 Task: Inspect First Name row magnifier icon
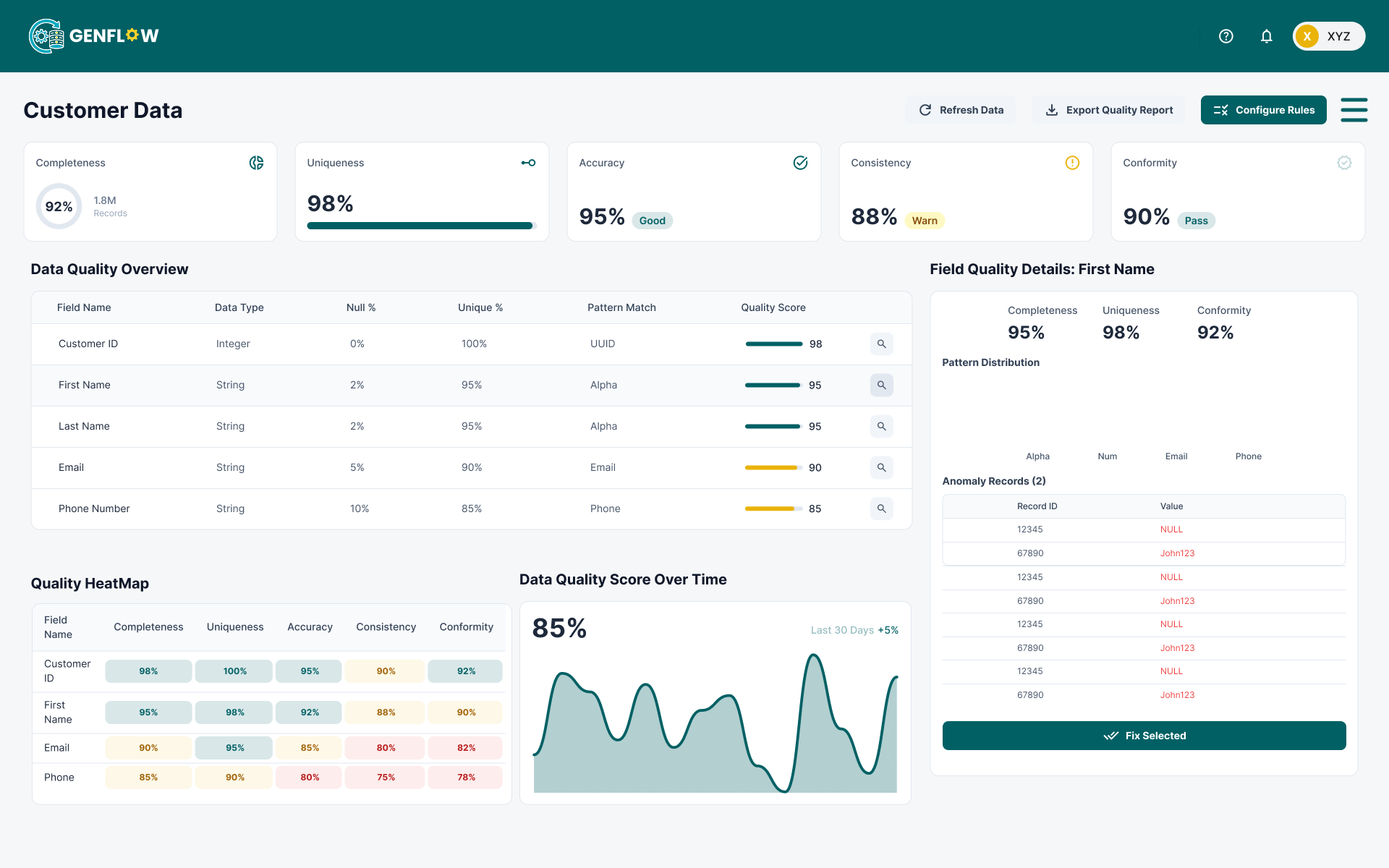(881, 385)
